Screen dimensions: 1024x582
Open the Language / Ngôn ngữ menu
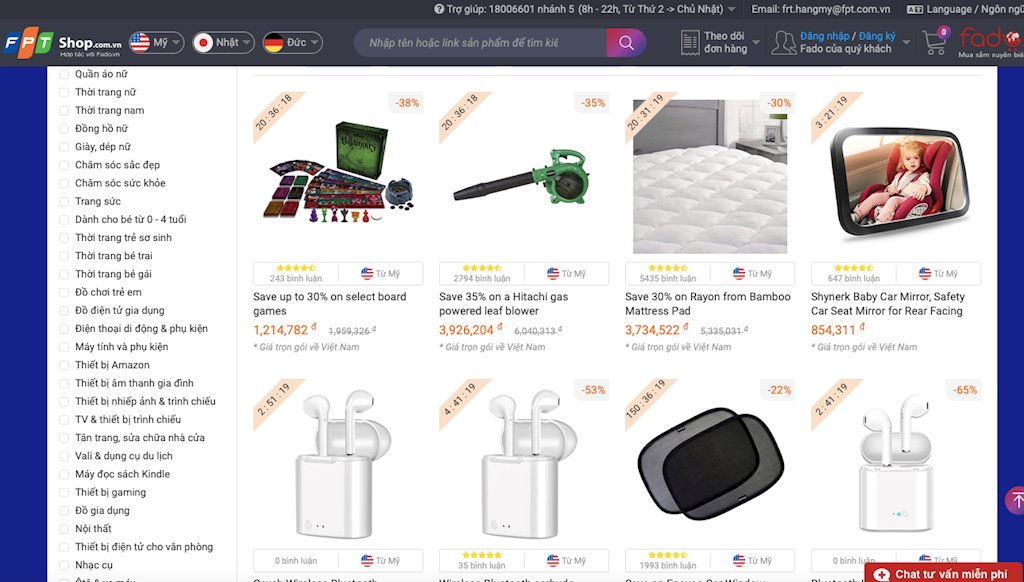[965, 9]
